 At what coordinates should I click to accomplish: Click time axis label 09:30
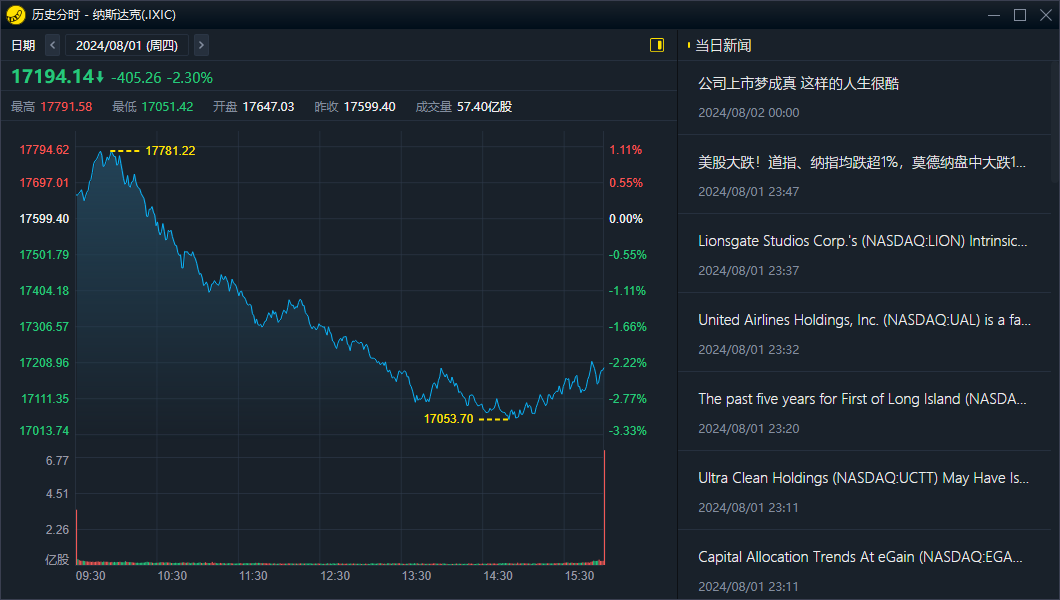pos(91,576)
